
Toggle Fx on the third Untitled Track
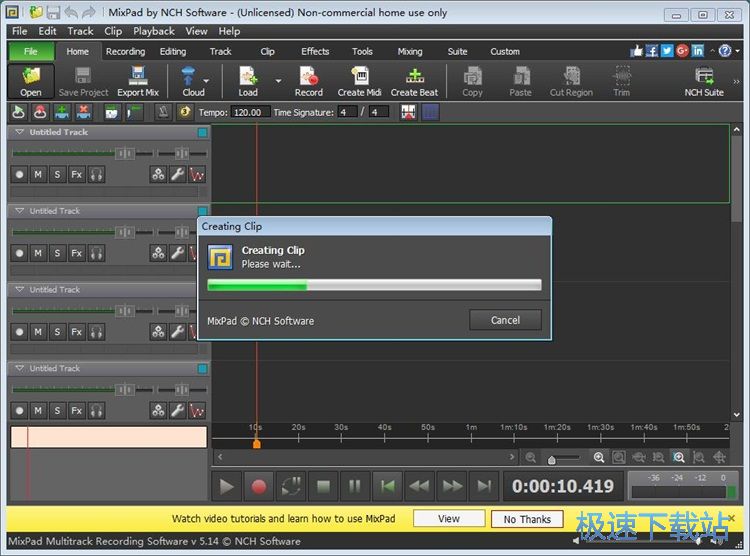(76, 332)
